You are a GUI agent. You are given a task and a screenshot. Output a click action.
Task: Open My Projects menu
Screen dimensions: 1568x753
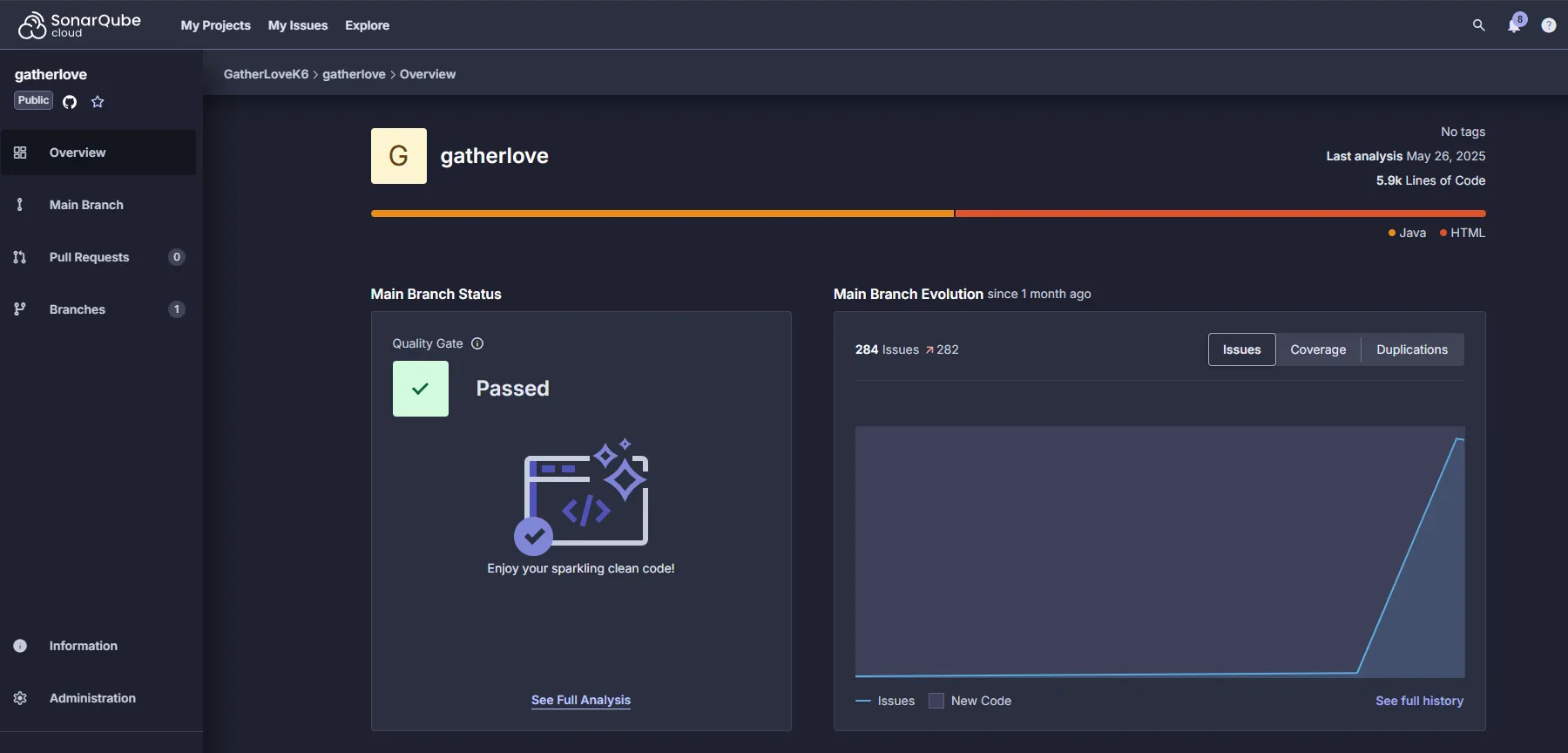216,25
